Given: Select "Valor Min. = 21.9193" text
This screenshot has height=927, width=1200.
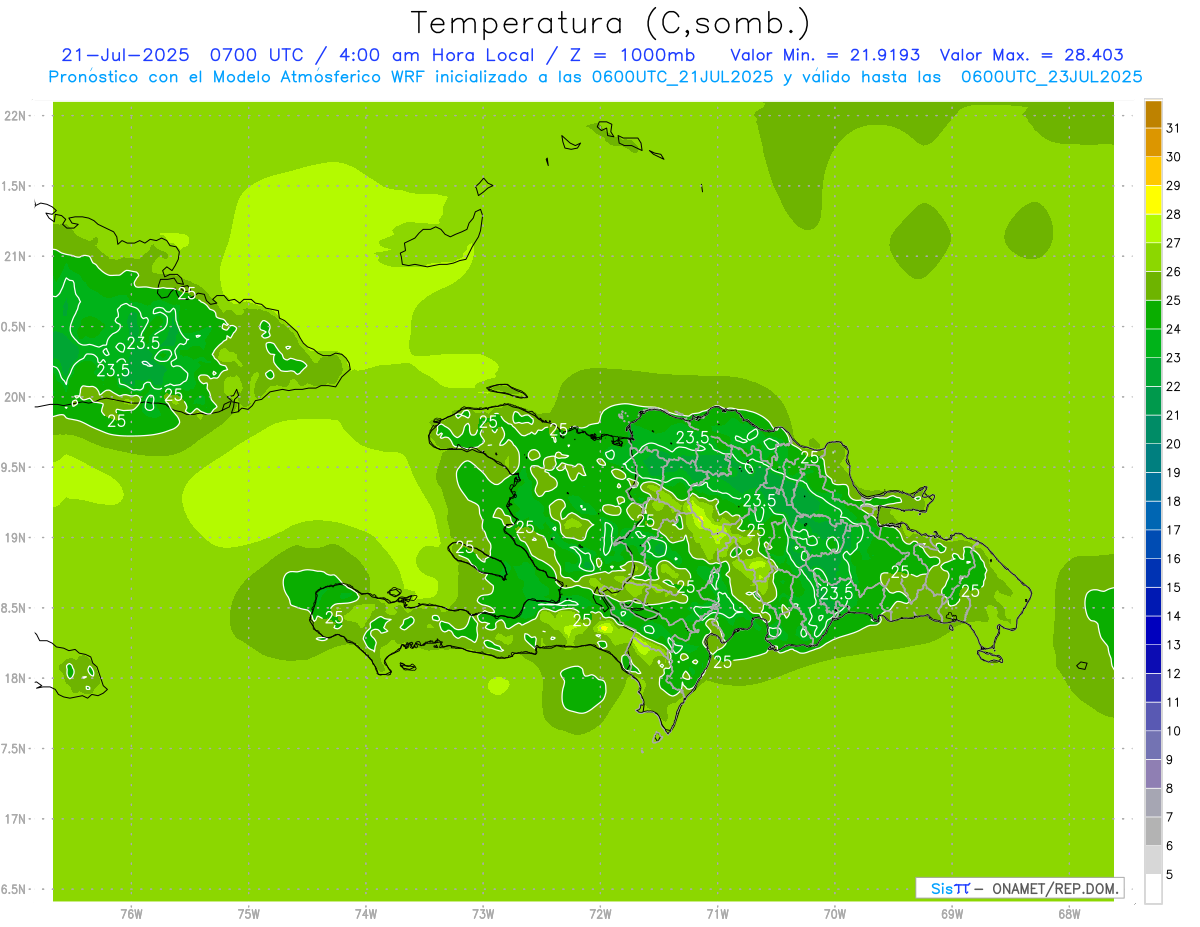Looking at the screenshot, I should tap(825, 55).
